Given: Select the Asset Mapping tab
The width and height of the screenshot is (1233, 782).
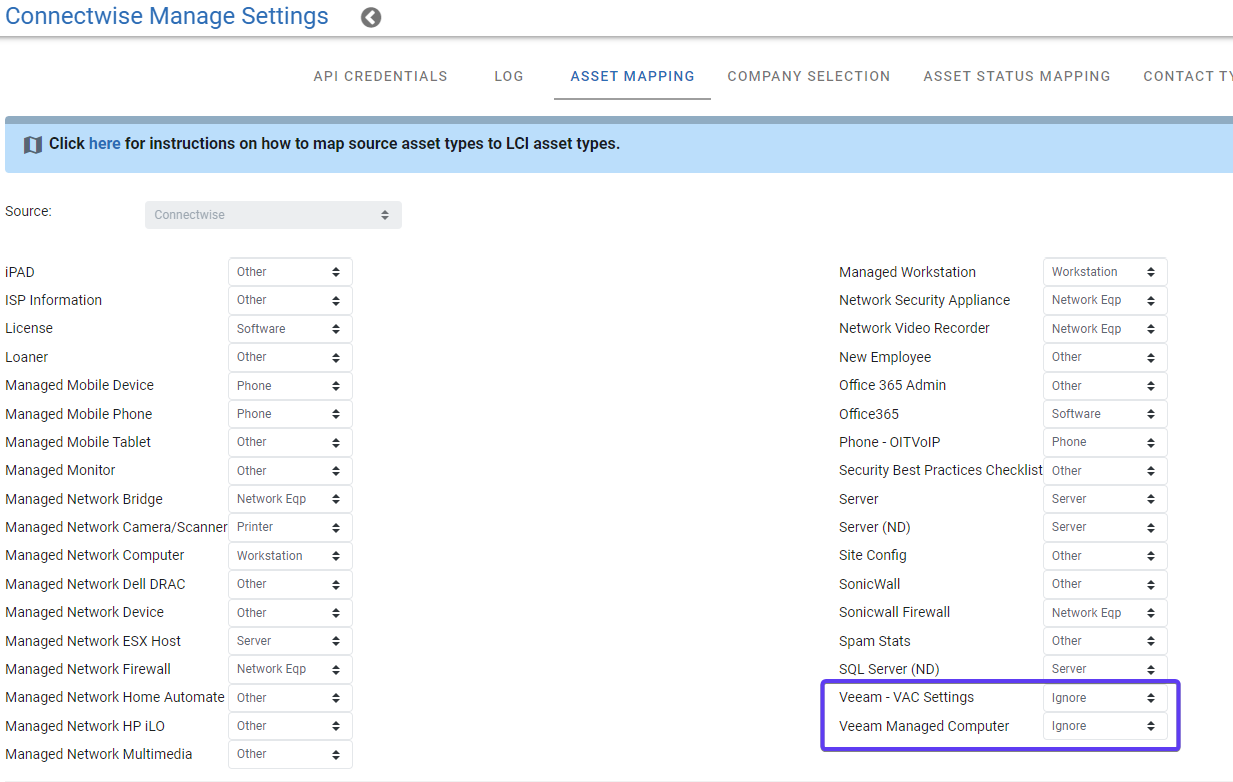Looking at the screenshot, I should 632,76.
